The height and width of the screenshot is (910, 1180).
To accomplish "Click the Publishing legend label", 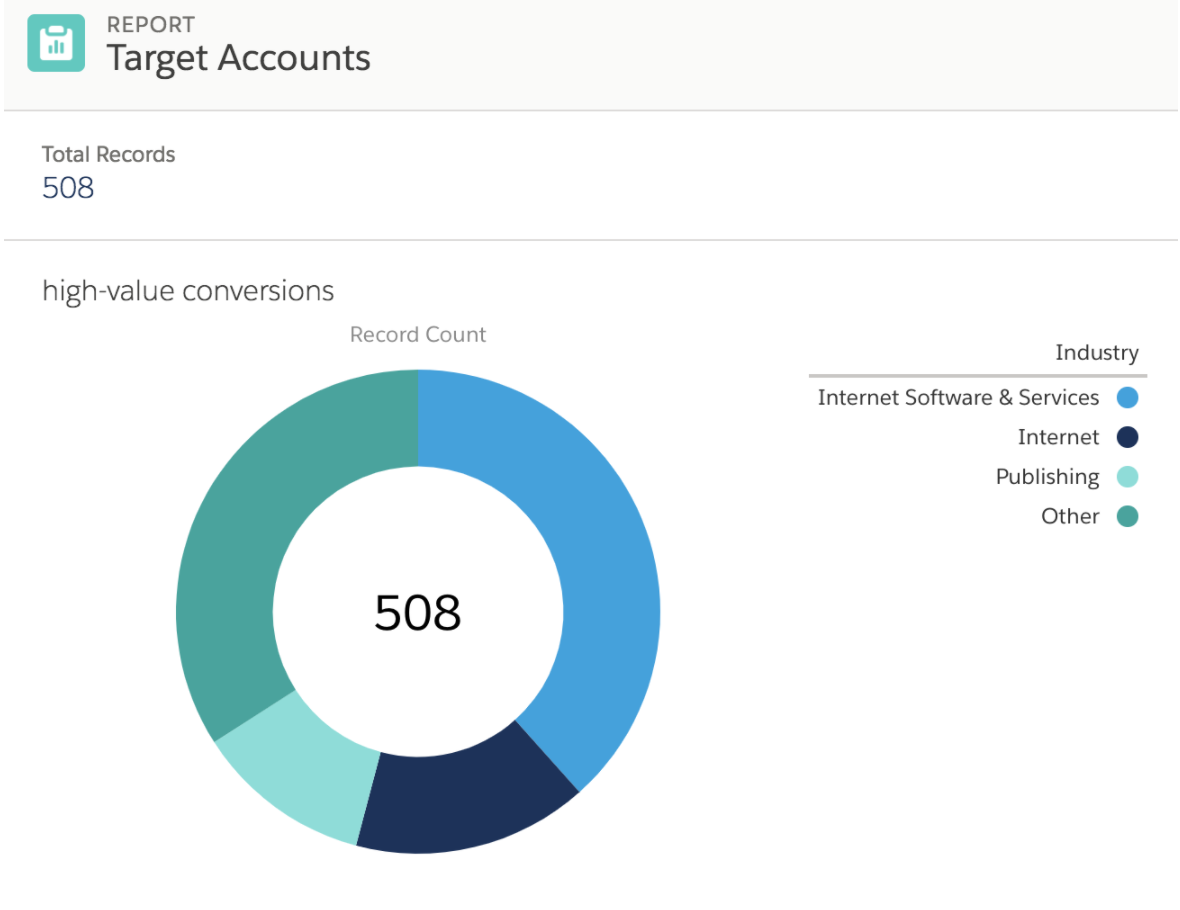I will (1047, 477).
